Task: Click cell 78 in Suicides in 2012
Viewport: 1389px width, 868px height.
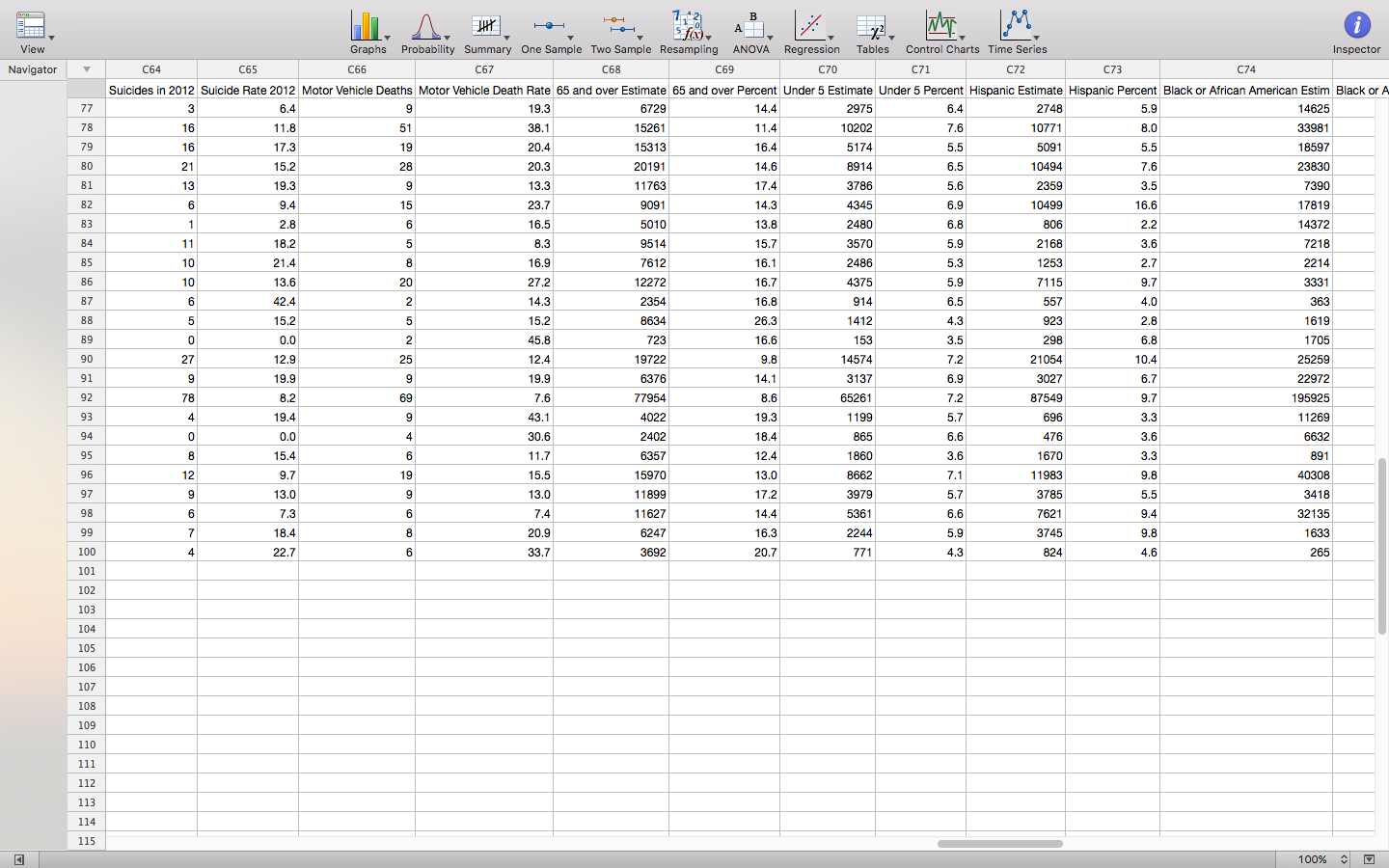Action: 151,397
